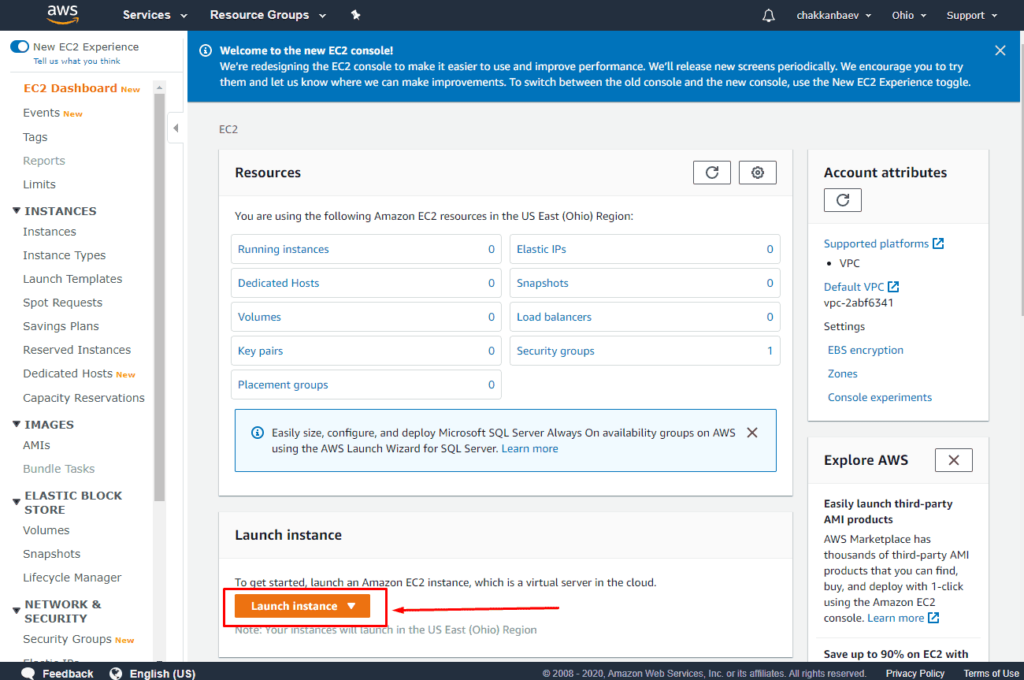This screenshot has height=680, width=1024.
Task: Click the Feedback button in the footer
Action: (x=57, y=673)
